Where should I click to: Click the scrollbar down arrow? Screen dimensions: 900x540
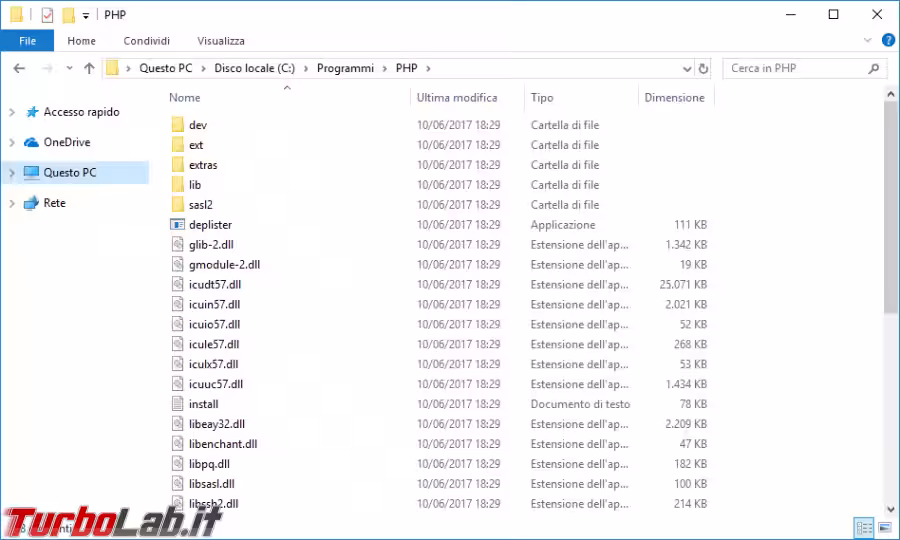(890, 509)
